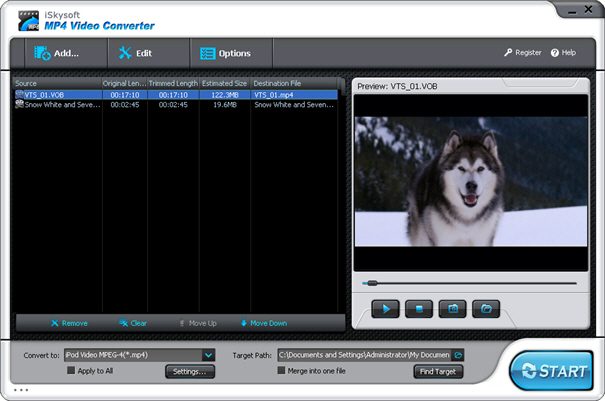The image size is (605, 401).
Task: Click the 19.6MB estimated size cell
Action: [225, 105]
